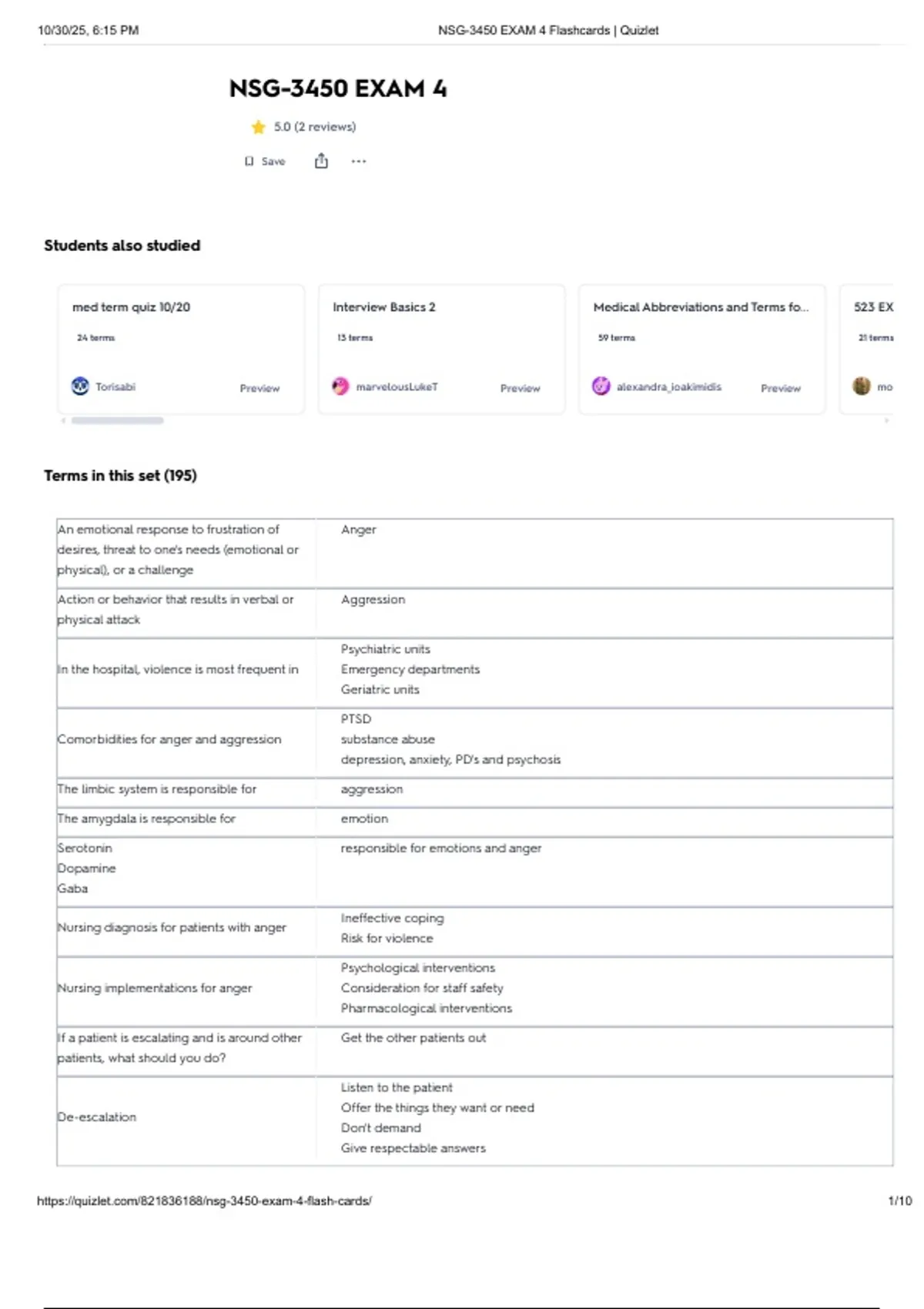
Task: Click the horizontal carousel scrollbar thumb
Action: click(117, 420)
